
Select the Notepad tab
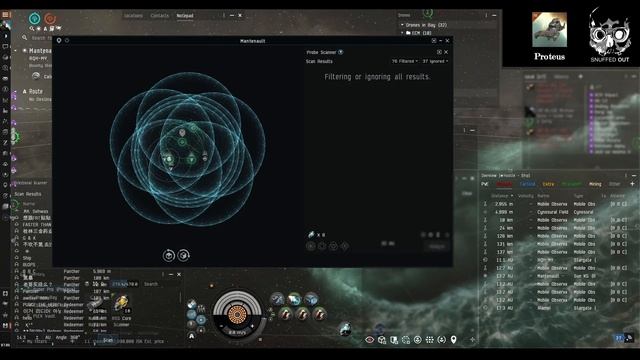tap(185, 16)
